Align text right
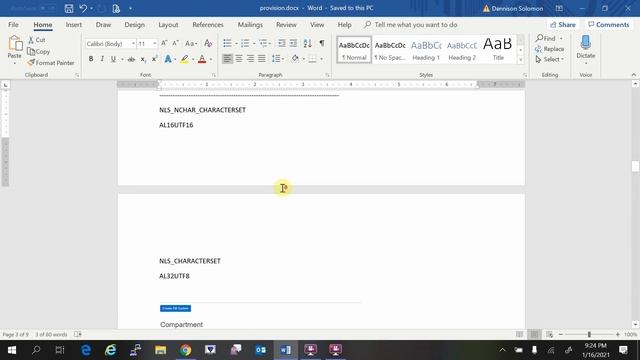Viewport: 640px width, 360px height. pyautogui.click(x=250, y=59)
